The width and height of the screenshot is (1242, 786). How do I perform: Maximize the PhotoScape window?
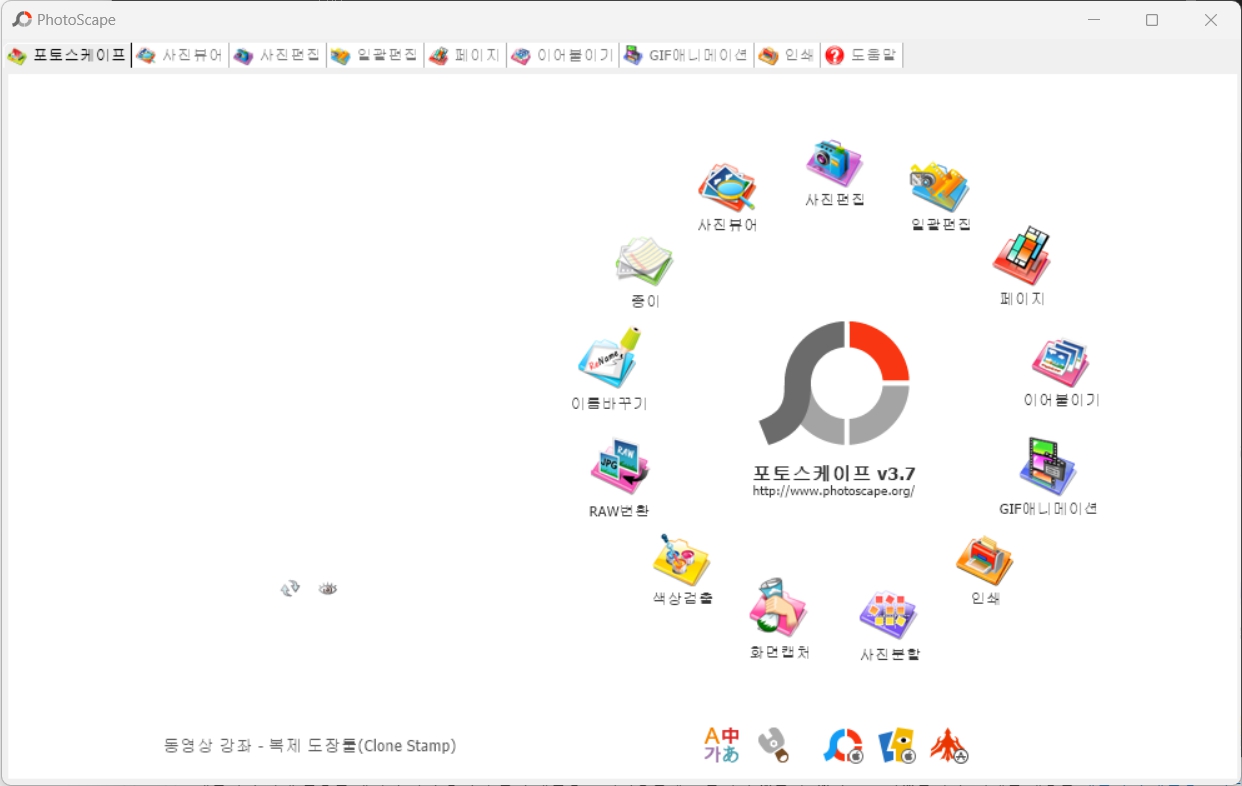point(1152,20)
